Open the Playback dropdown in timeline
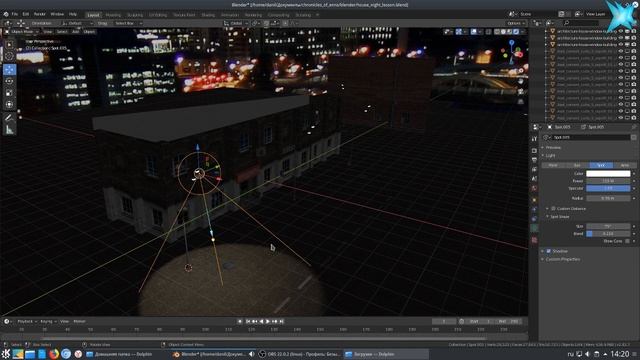 point(27,322)
